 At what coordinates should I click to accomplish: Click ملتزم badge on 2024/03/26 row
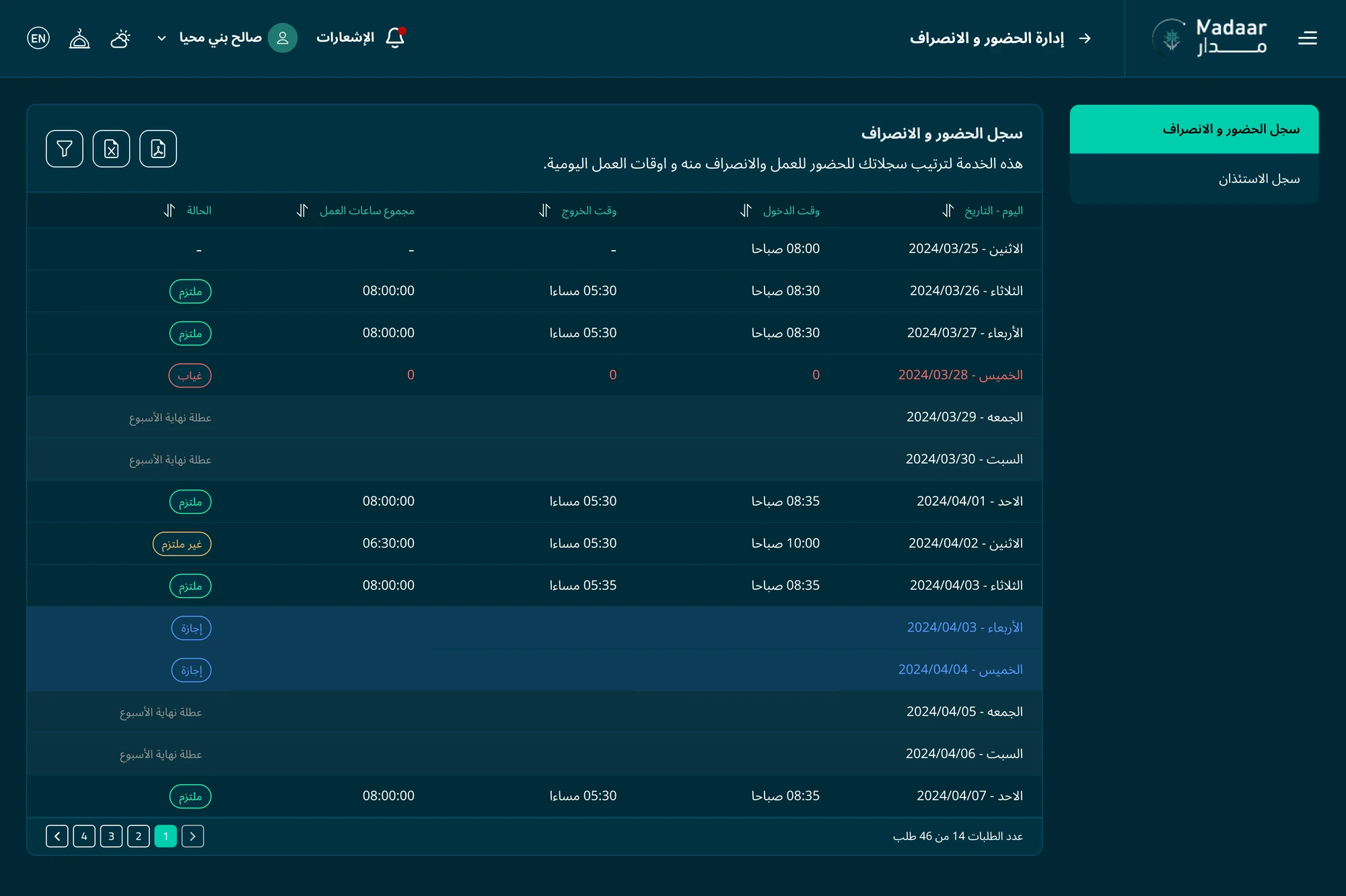pyautogui.click(x=190, y=291)
